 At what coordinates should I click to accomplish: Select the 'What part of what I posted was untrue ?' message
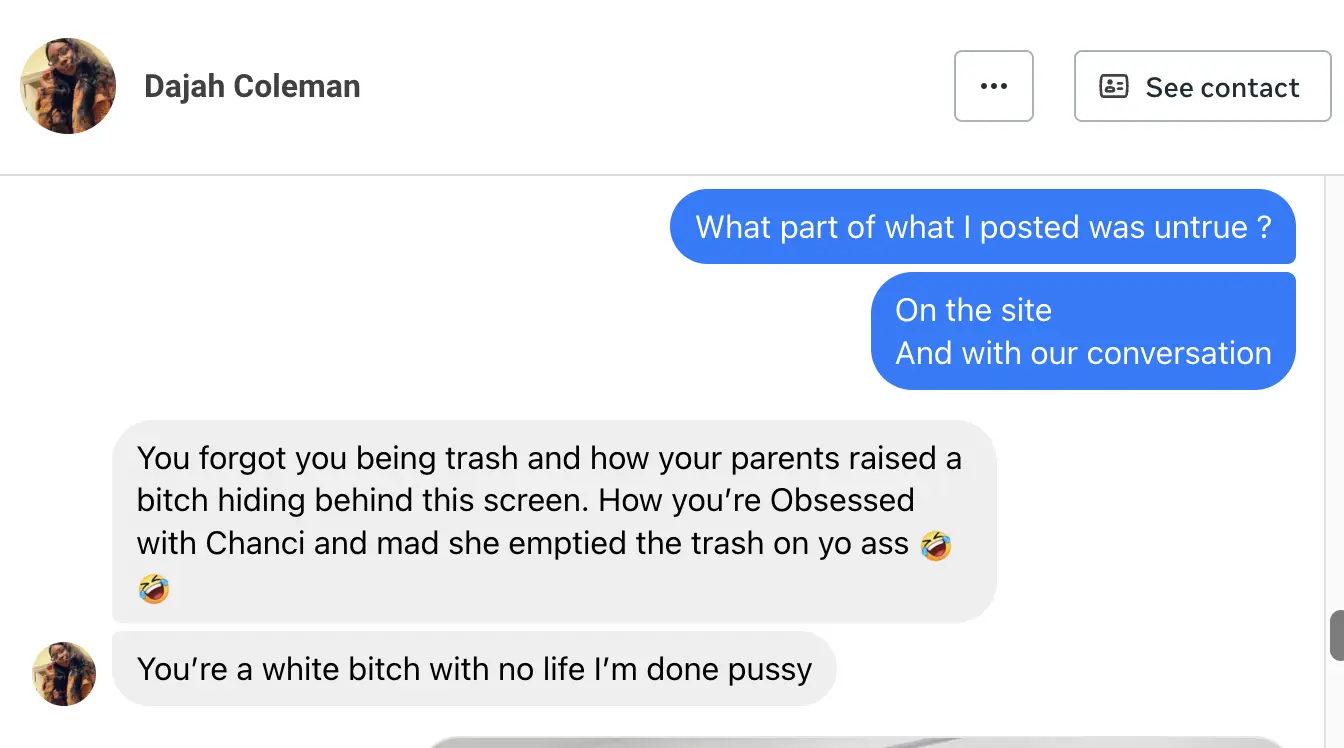point(983,227)
